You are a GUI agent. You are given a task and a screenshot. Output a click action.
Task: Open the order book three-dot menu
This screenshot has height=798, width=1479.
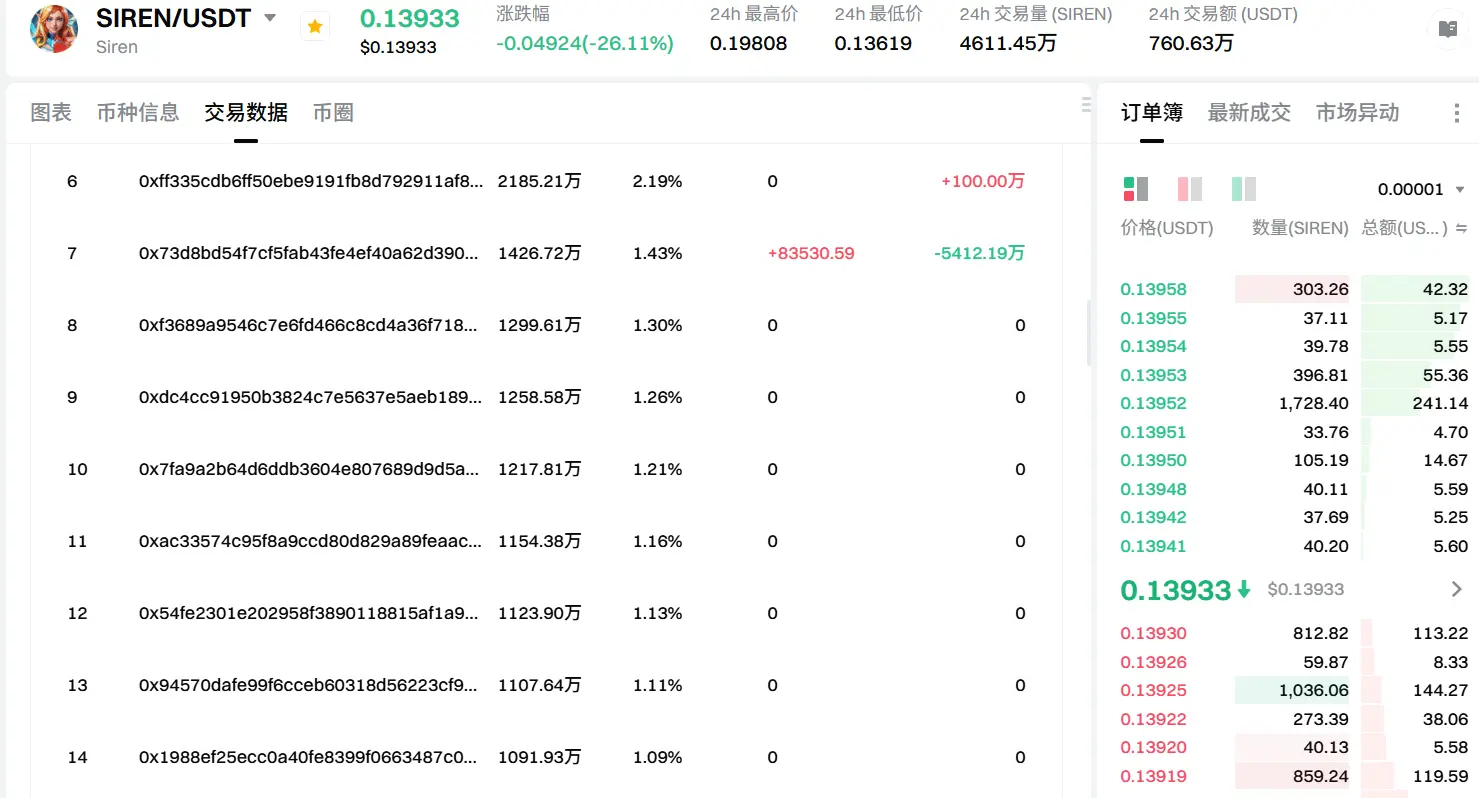click(1456, 113)
